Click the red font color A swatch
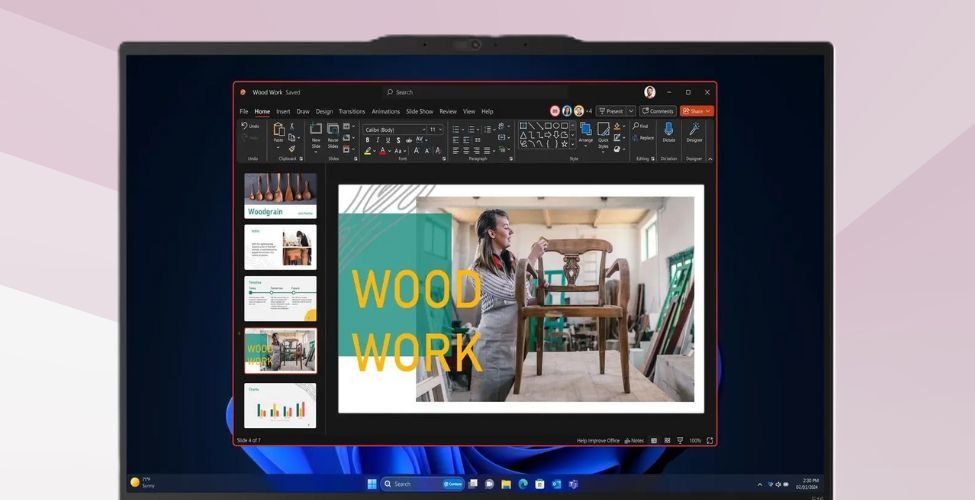The width and height of the screenshot is (975, 500). pyautogui.click(x=382, y=150)
